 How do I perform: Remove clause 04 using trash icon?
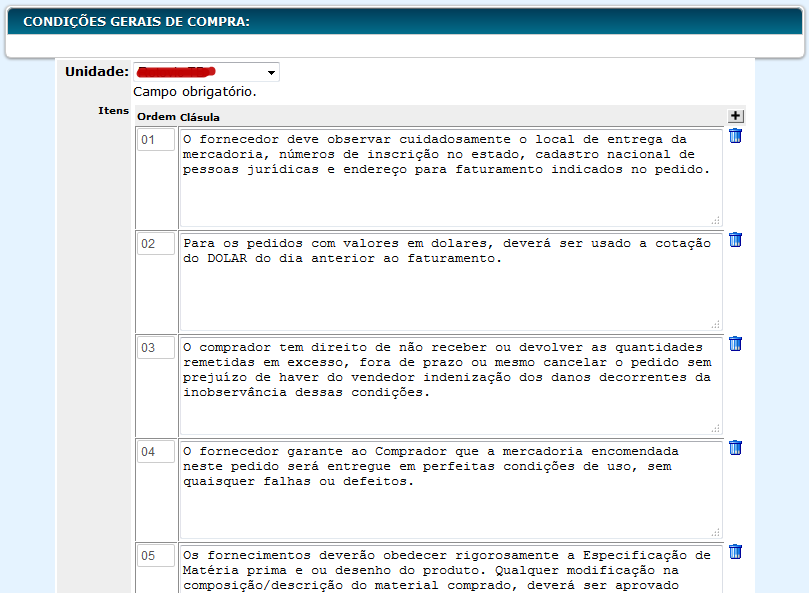click(x=735, y=448)
